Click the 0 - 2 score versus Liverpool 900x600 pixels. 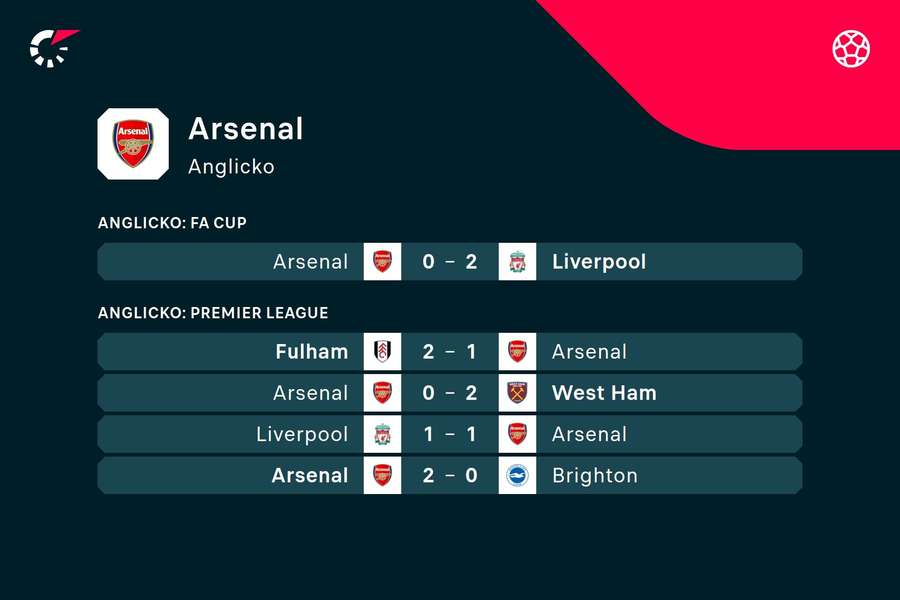(x=450, y=262)
